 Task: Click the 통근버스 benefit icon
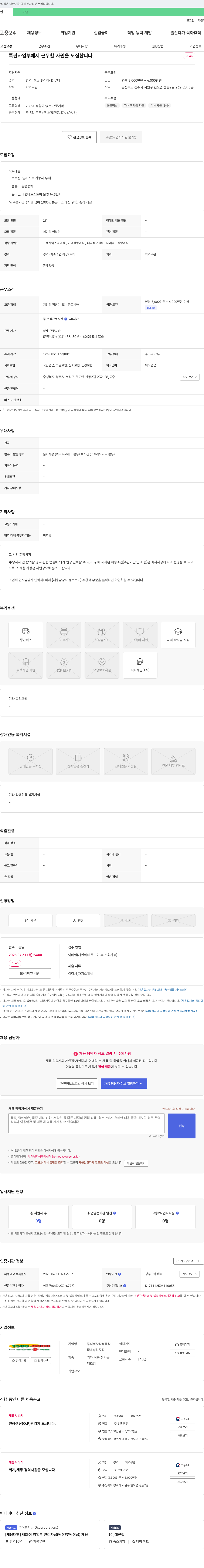[x=25, y=635]
